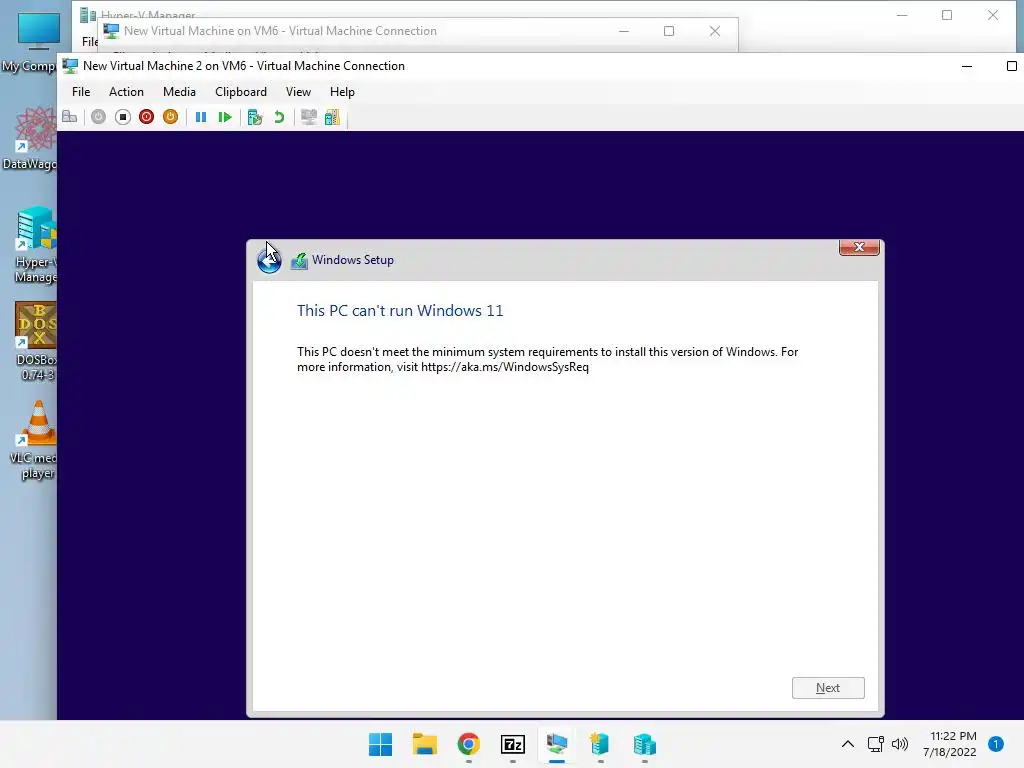Maximize the background New Virtual Machine window
Screen dimensions: 1024x768
(669, 31)
